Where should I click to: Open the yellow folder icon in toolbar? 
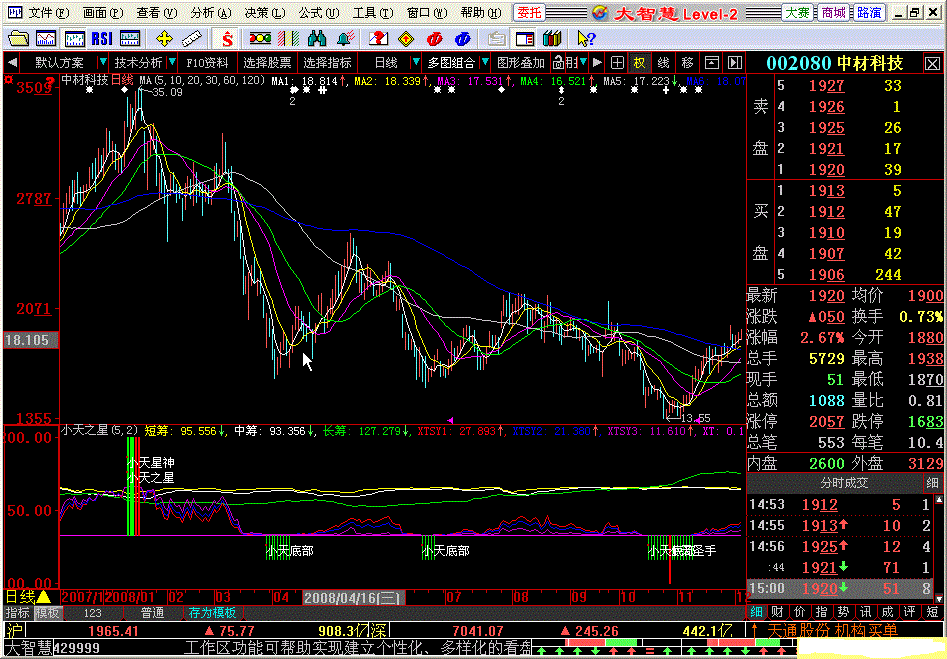18,39
